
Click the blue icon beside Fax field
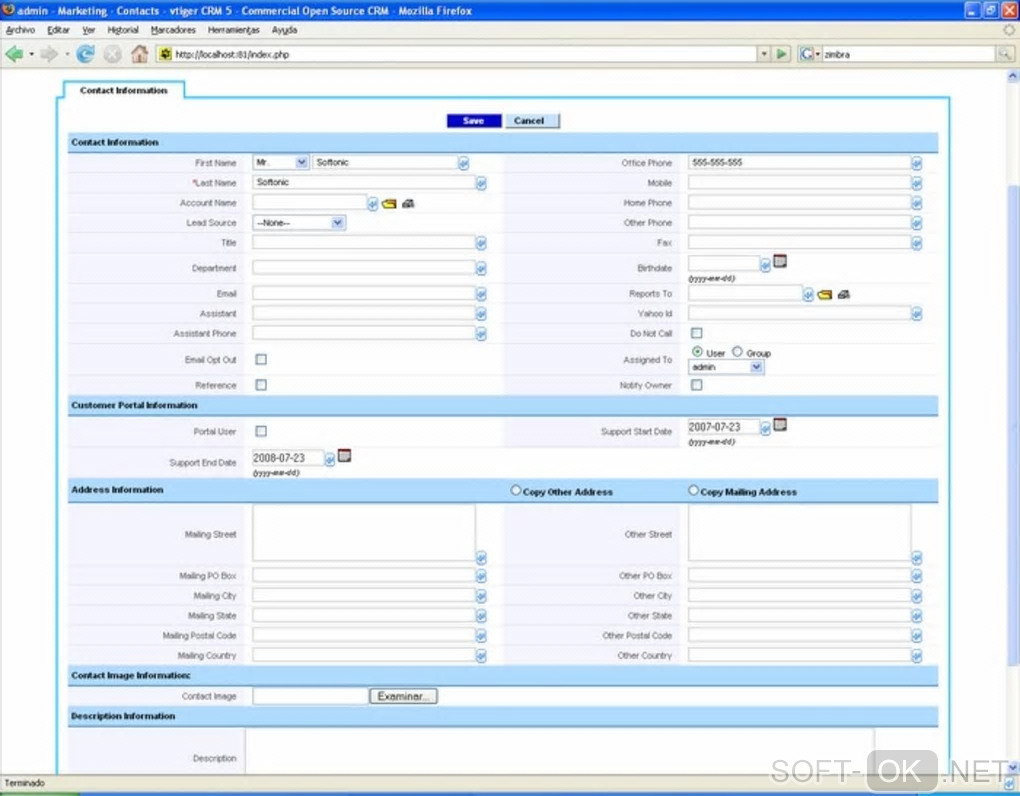click(917, 243)
